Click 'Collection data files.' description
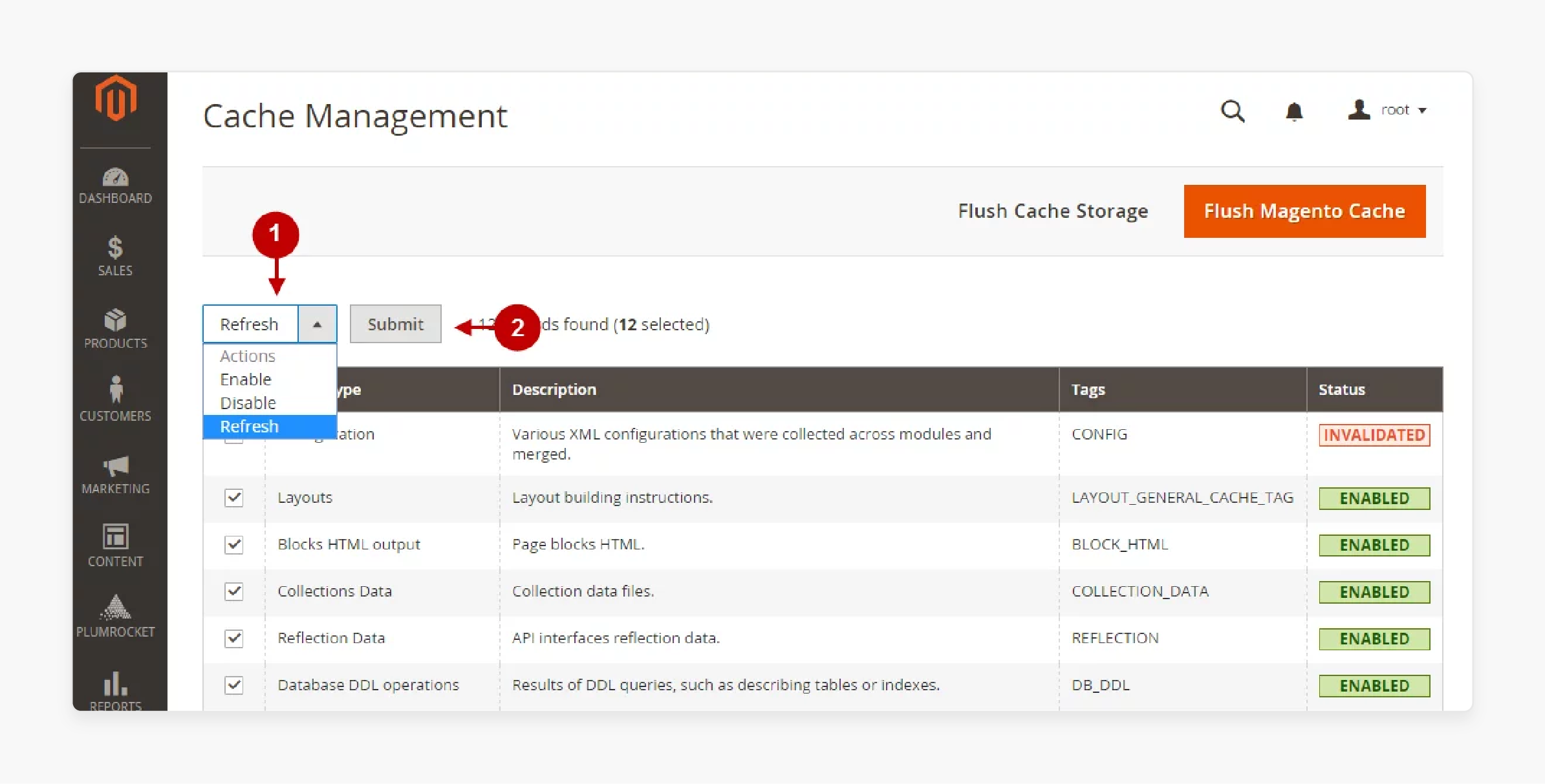 583,591
